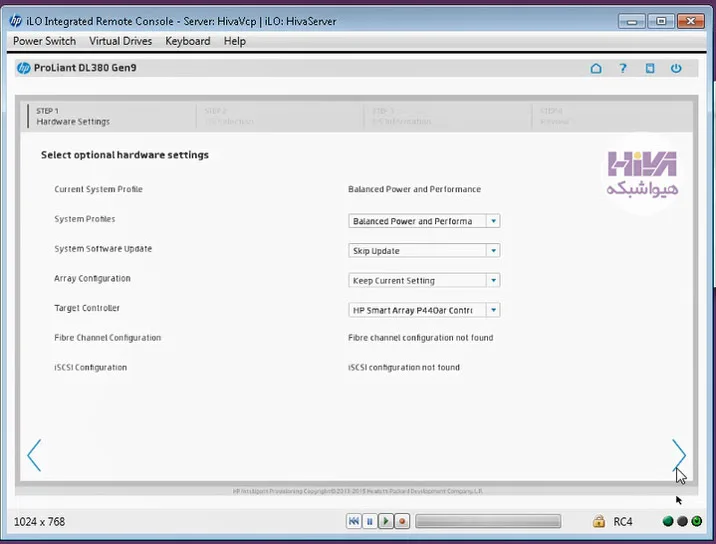Open the Help menu
This screenshot has height=544, width=716.
click(x=235, y=41)
